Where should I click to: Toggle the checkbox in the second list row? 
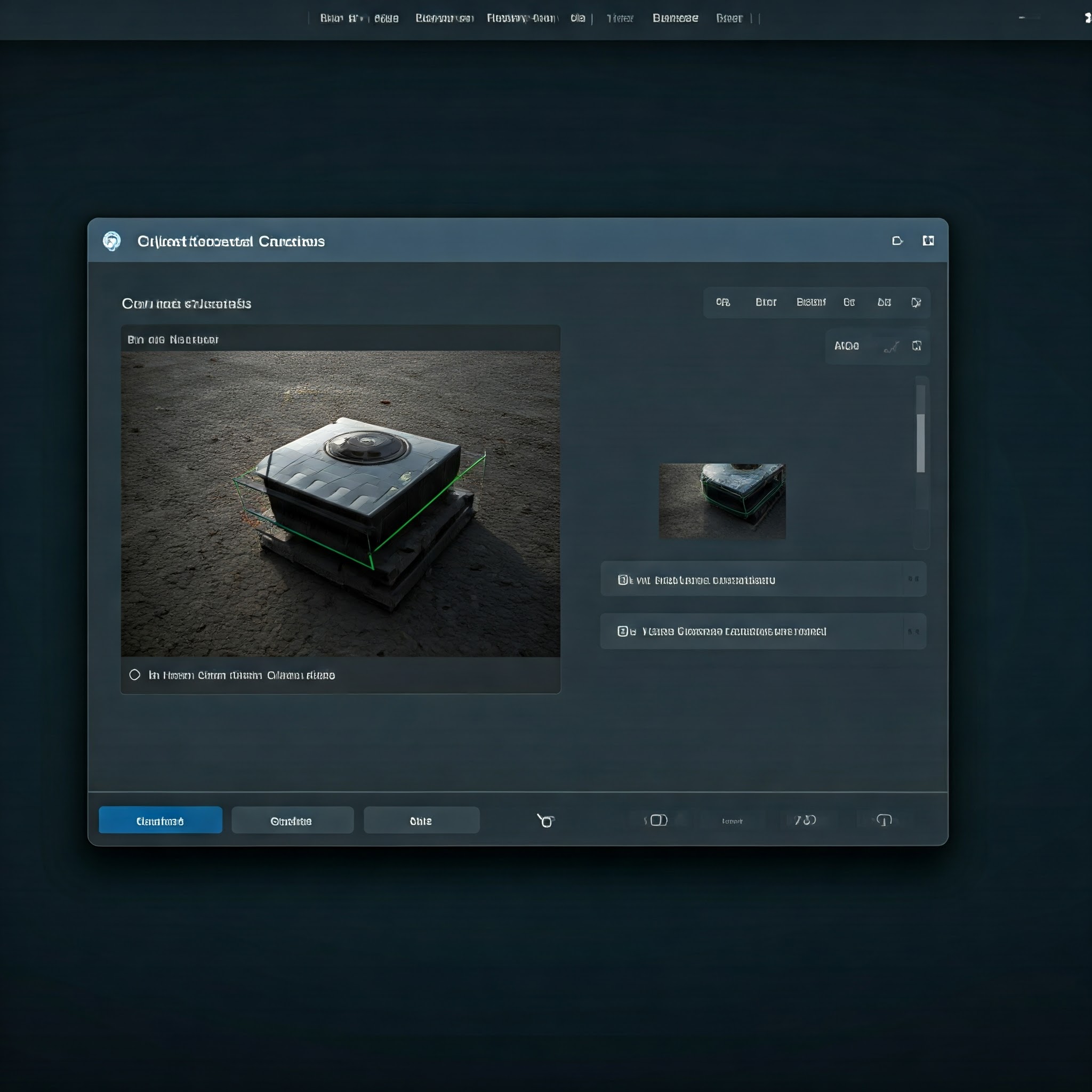(622, 631)
